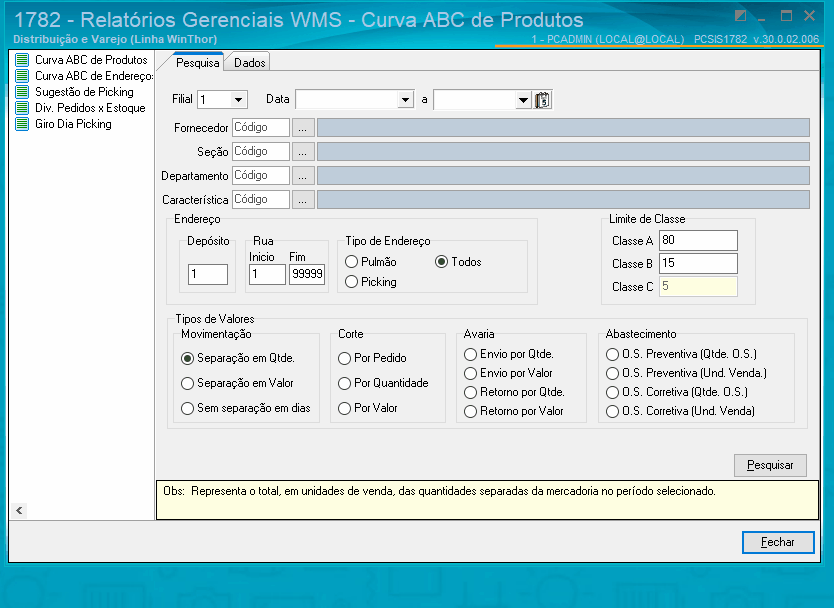Click the Pesquisar button
Viewport: 834px width, 608px height.
click(x=770, y=465)
